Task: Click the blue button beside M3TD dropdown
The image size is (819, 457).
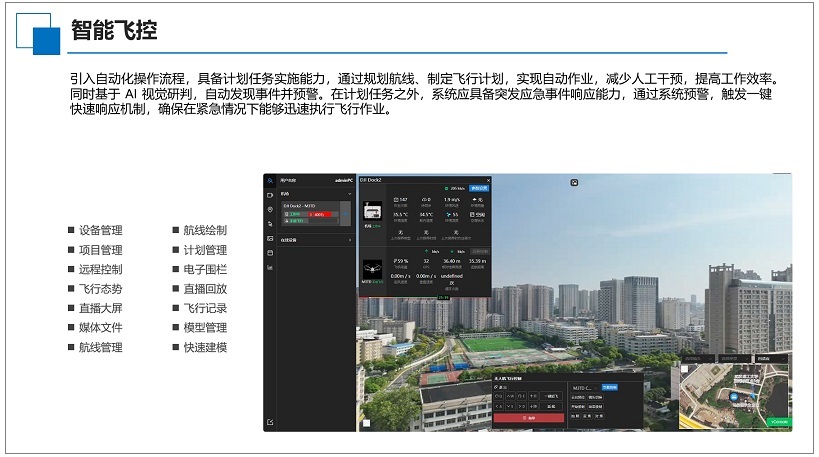Action: tap(610, 387)
